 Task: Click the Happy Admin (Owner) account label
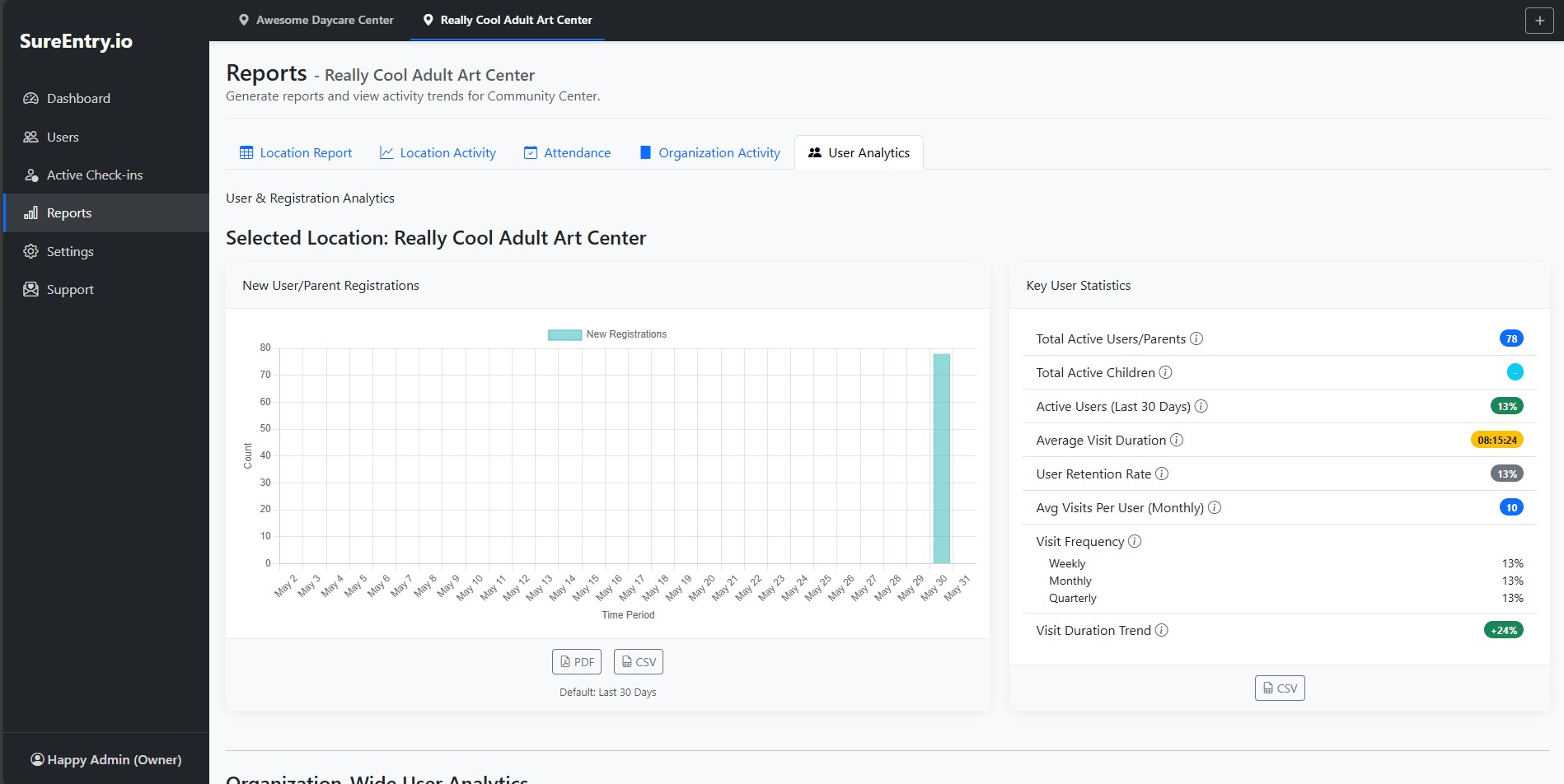[105, 759]
